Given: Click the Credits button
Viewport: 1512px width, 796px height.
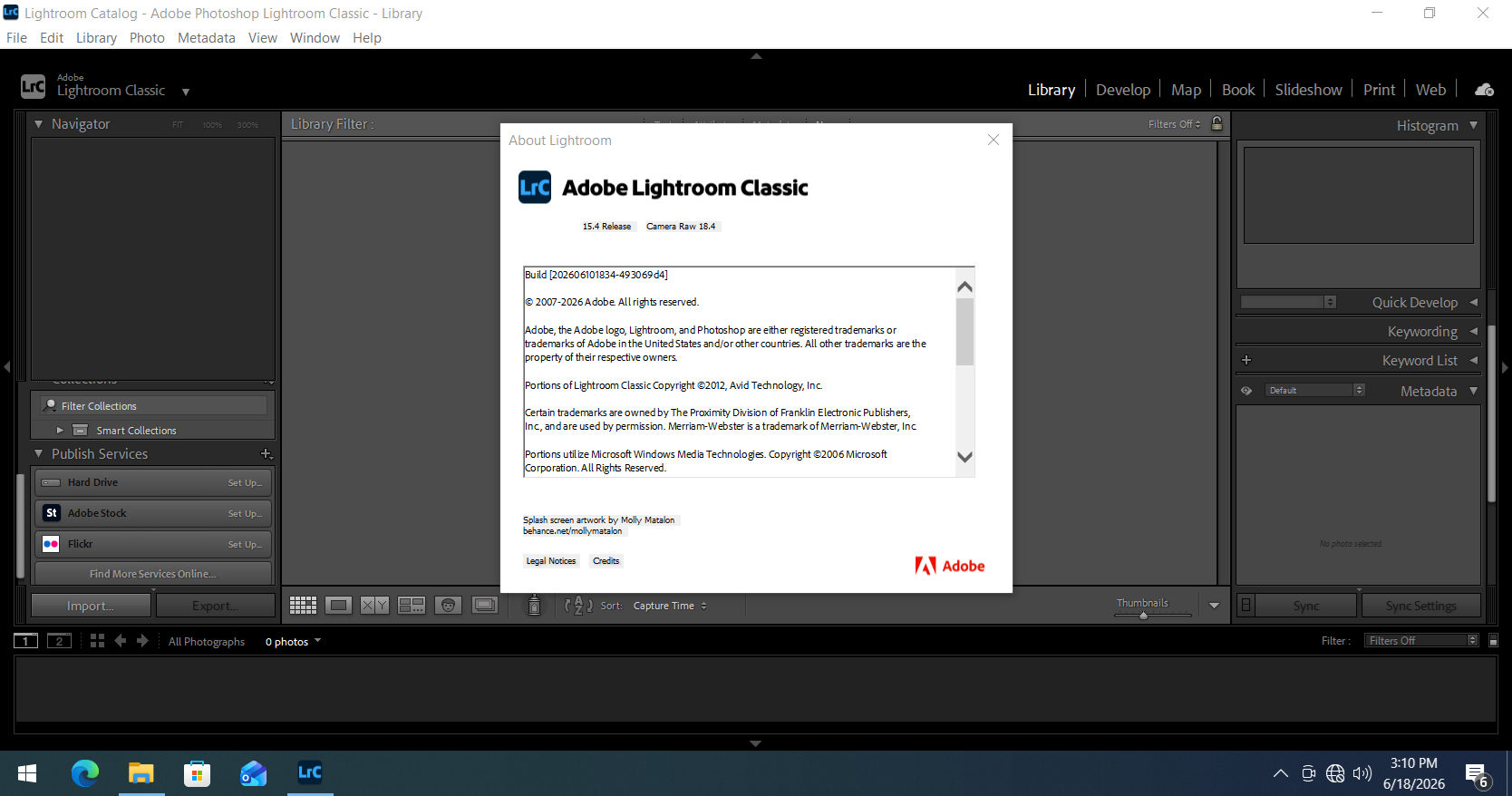Looking at the screenshot, I should coord(606,561).
